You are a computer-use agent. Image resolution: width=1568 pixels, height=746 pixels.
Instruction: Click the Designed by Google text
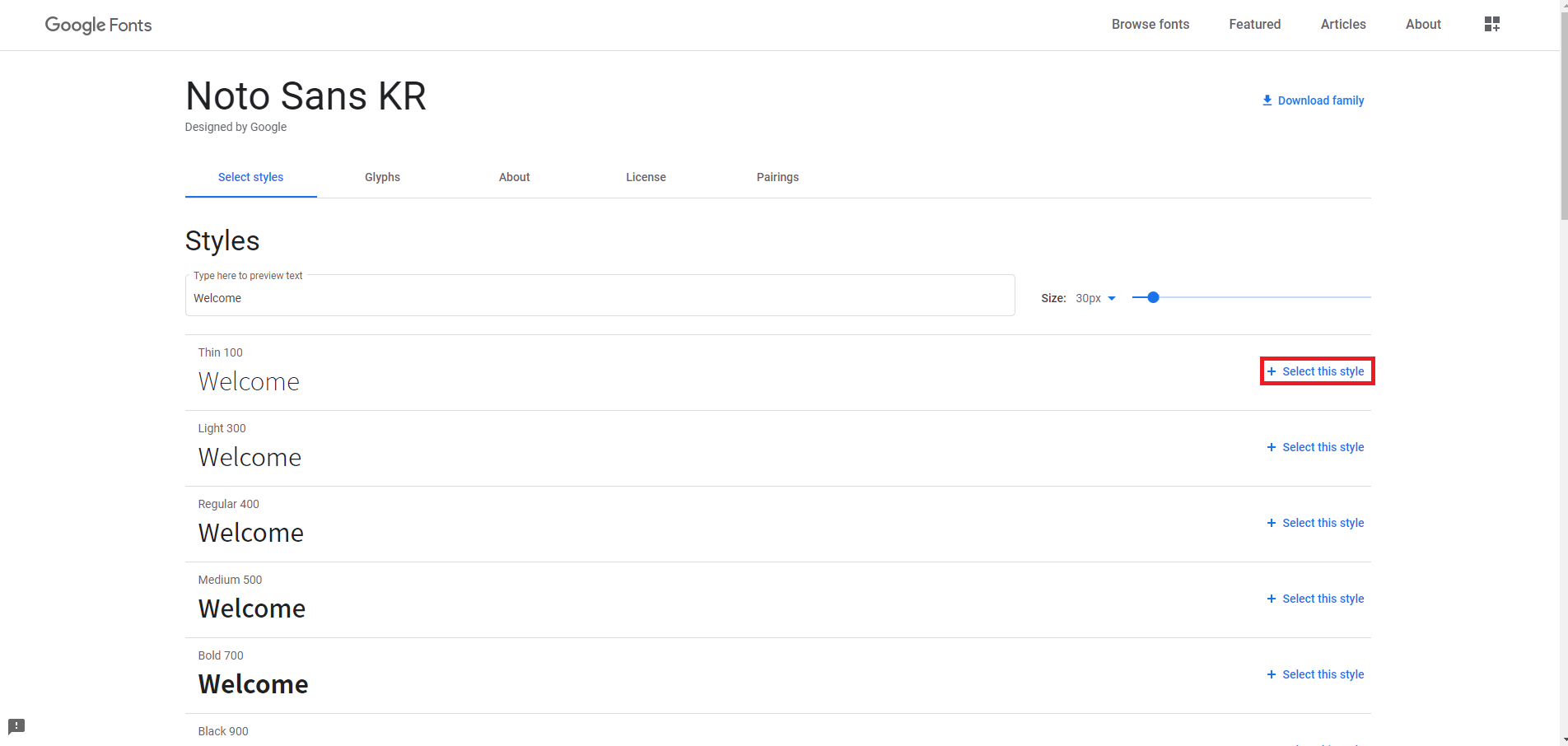tap(236, 127)
